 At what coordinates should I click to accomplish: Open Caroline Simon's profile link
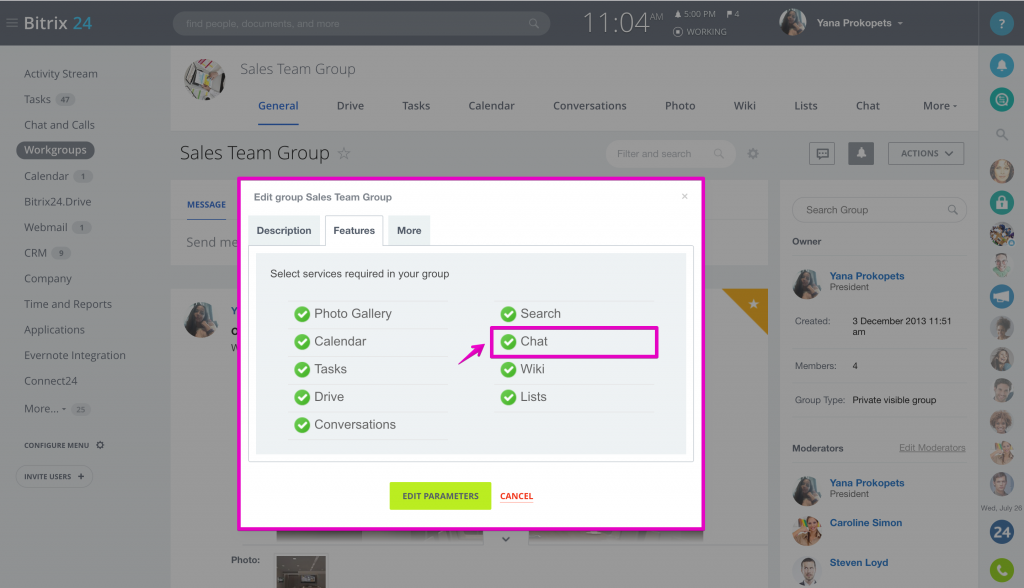click(x=865, y=523)
